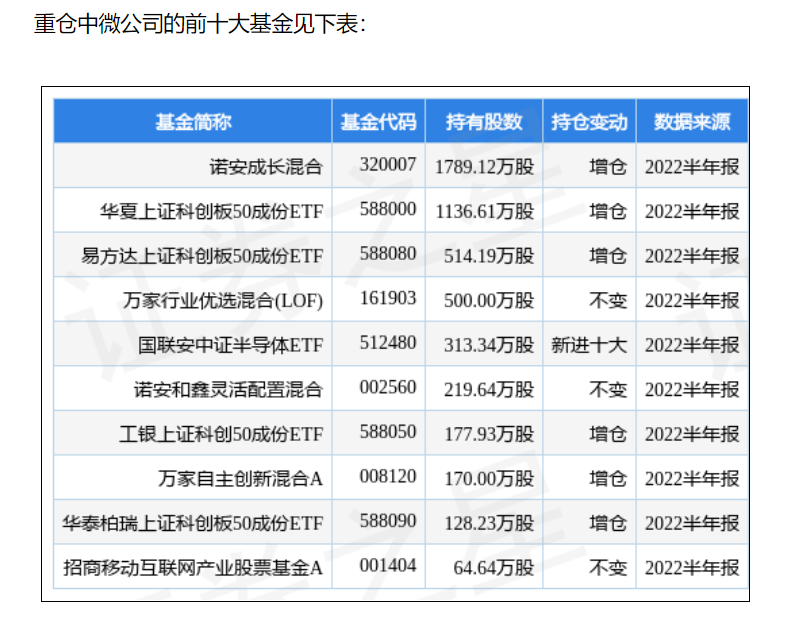Click 增仓 in the 诺安成长混合 row
Screen dimensions: 796x626
point(608,167)
